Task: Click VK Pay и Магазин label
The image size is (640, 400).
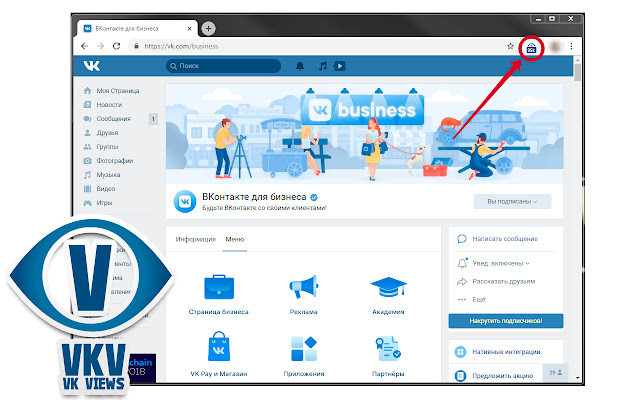Action: point(219,374)
